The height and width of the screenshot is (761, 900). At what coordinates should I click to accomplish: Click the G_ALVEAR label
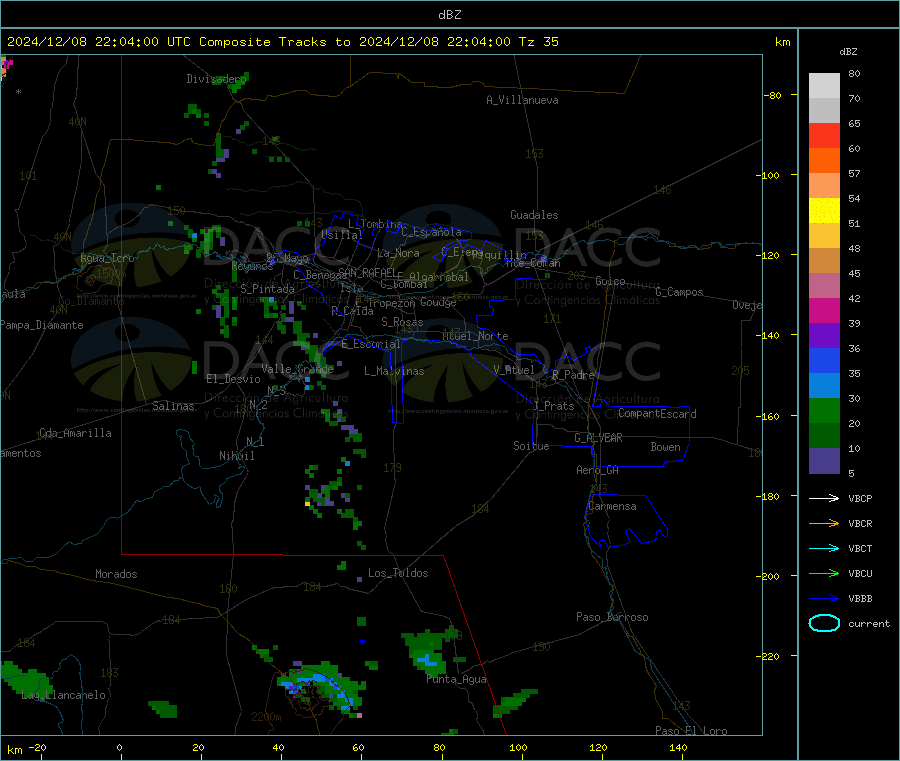[x=598, y=438]
